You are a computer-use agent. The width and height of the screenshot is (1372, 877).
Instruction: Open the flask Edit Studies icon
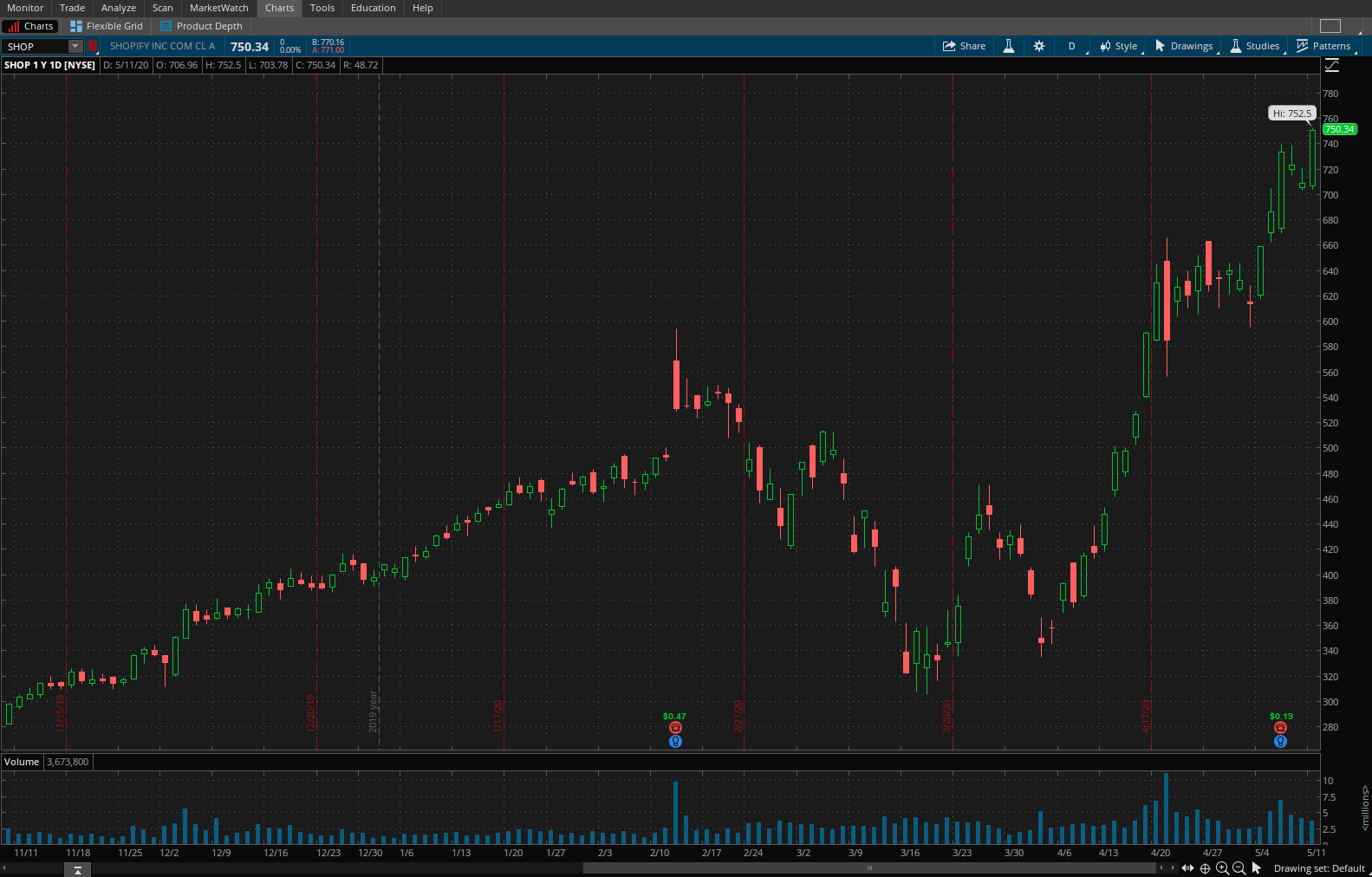click(1009, 46)
